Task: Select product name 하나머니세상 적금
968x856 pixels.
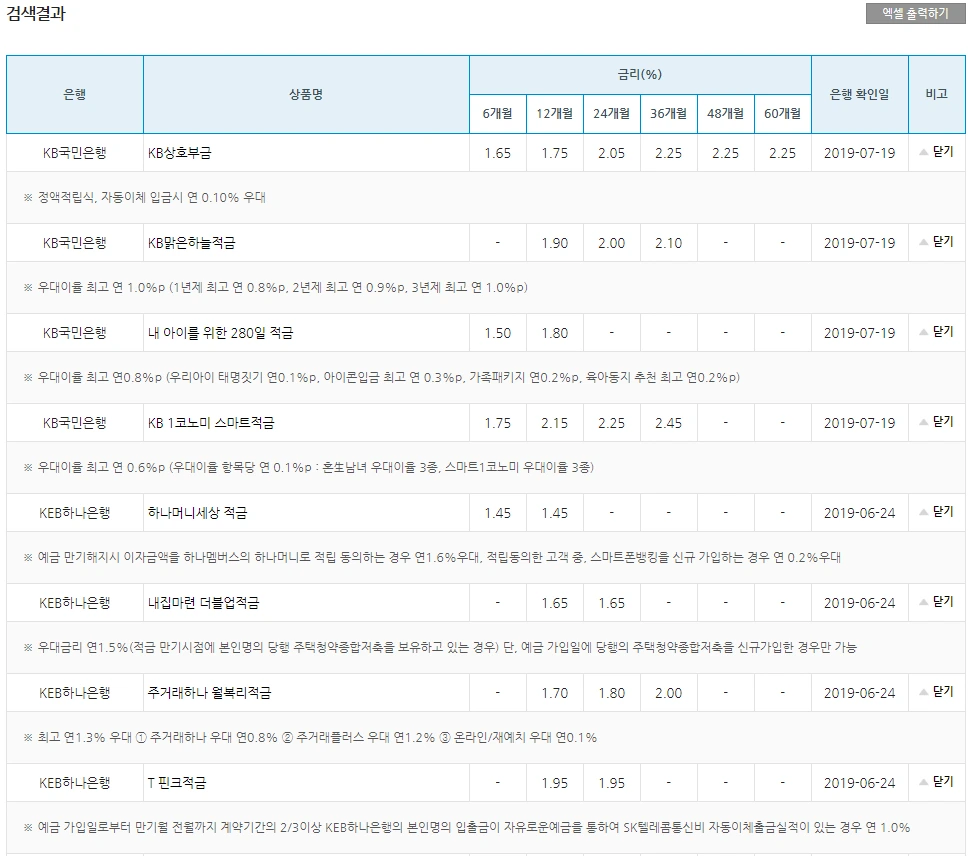Action: [x=197, y=513]
